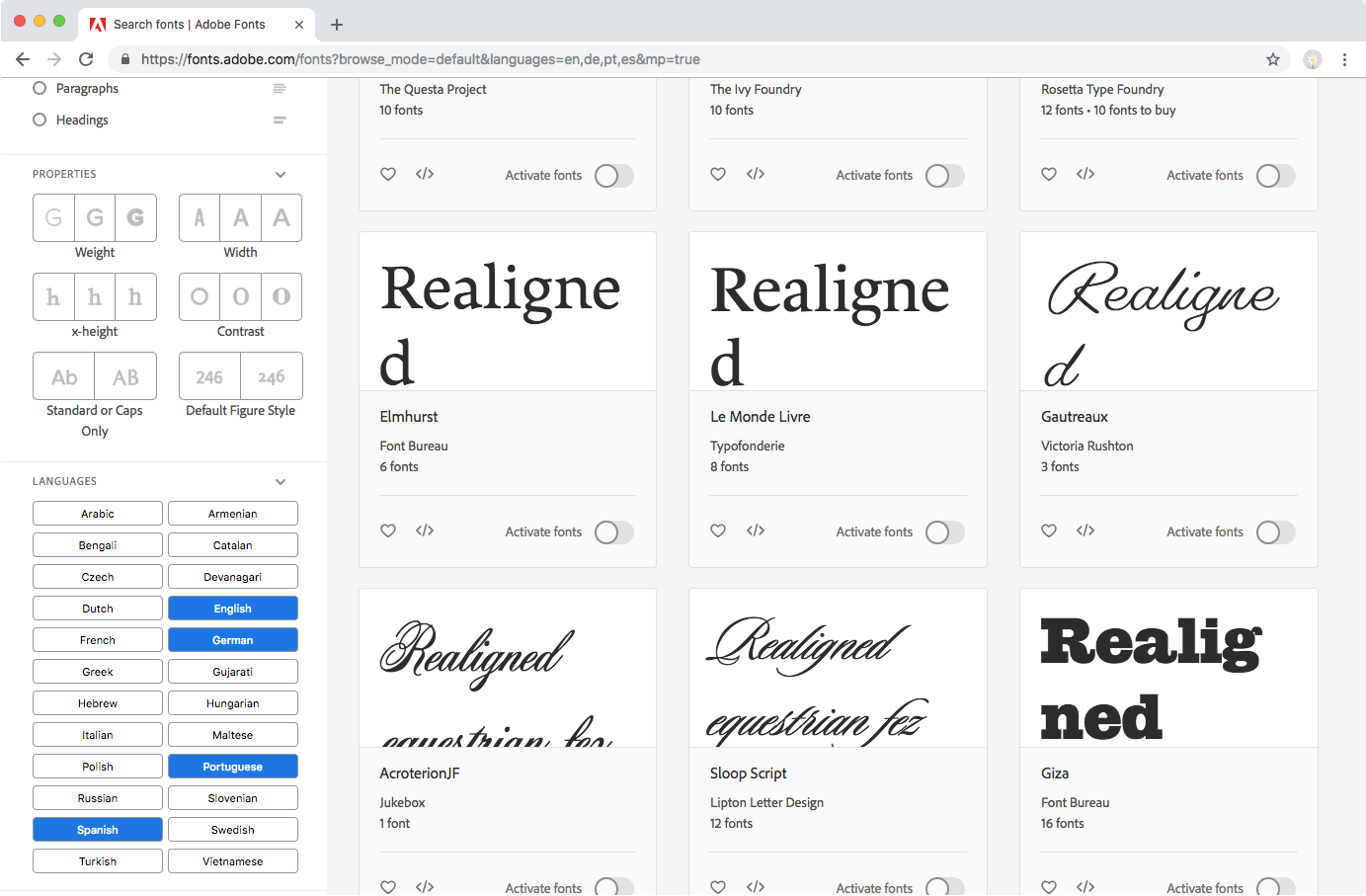The height and width of the screenshot is (896, 1366).
Task: Select condensed width filter icon
Action: pos(200,217)
